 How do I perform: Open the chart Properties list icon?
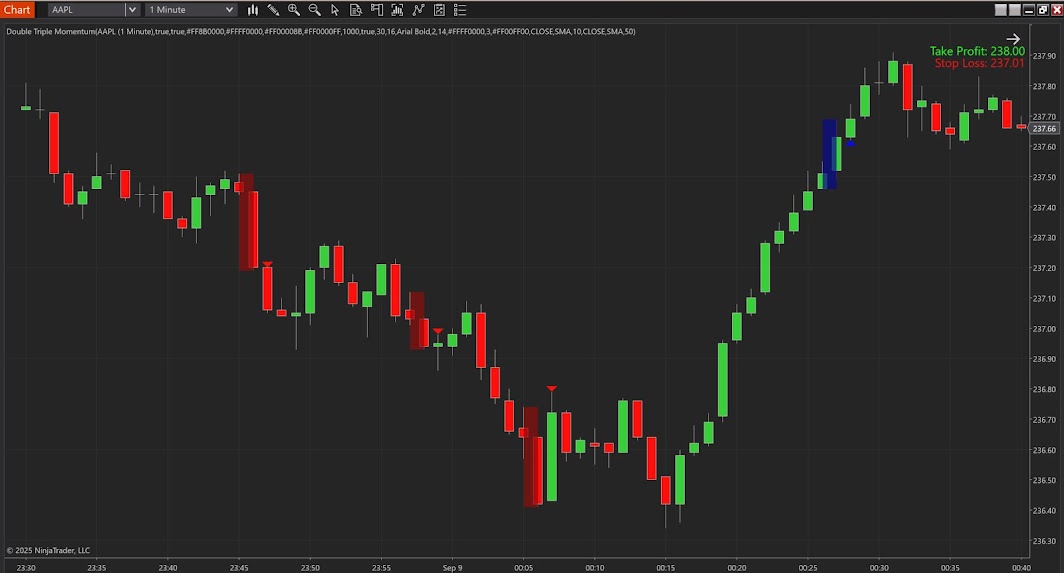(x=460, y=10)
